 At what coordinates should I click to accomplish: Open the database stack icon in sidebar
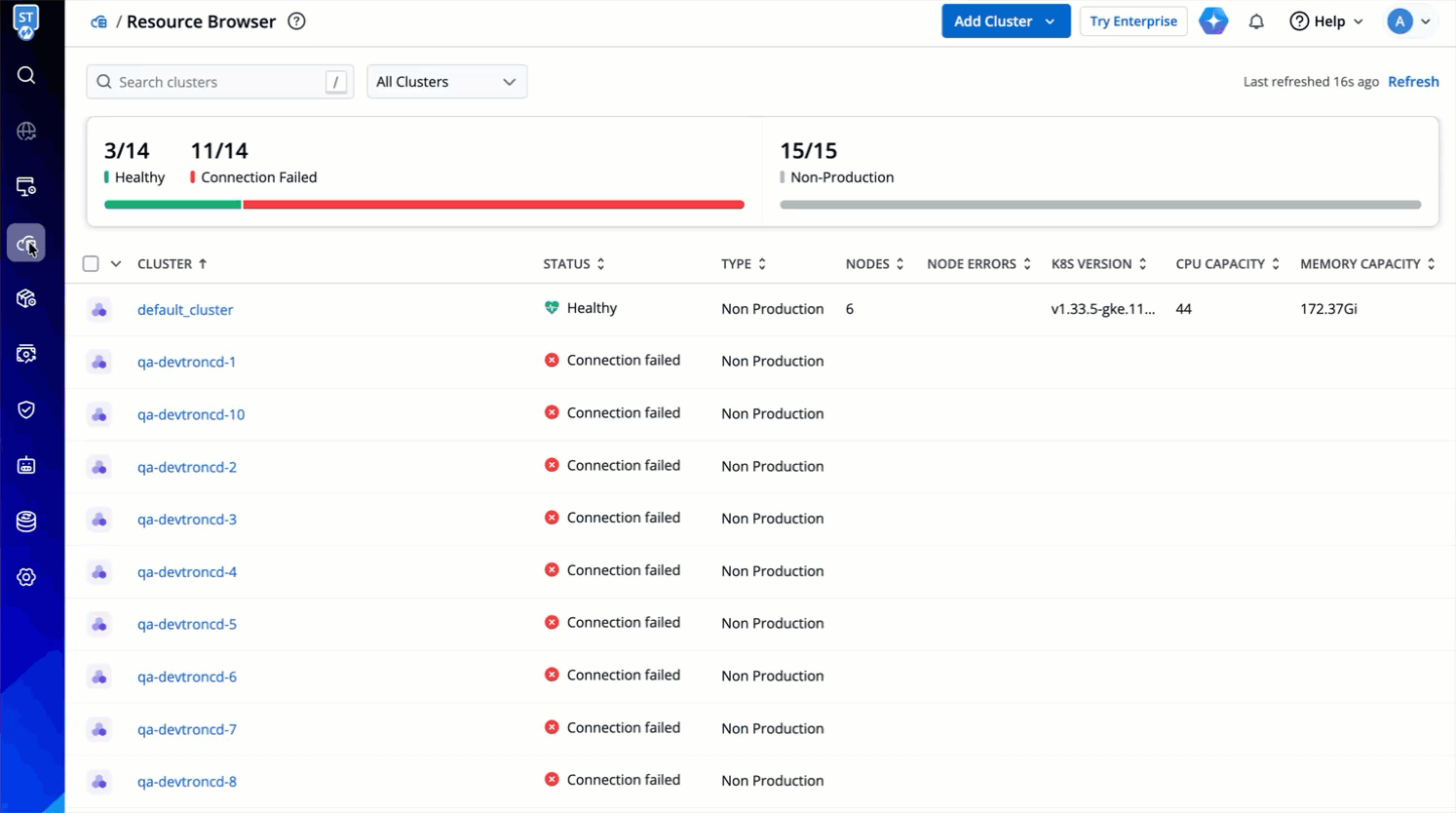coord(26,522)
